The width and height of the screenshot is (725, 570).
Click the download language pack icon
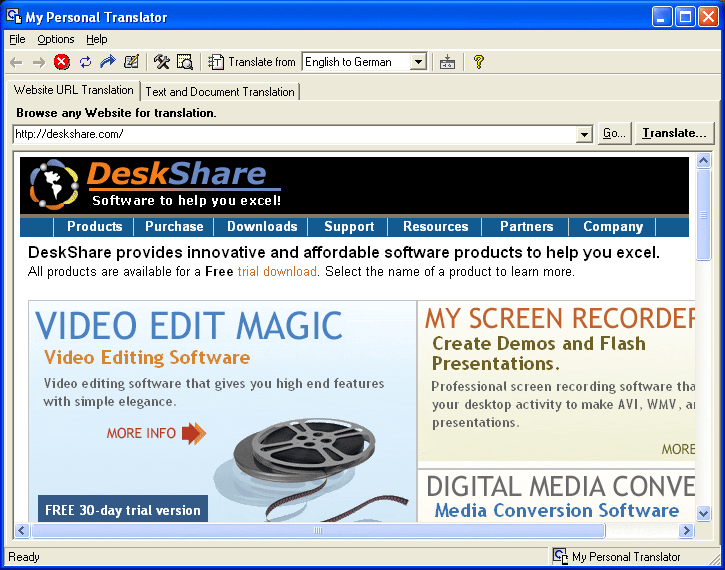tap(447, 62)
